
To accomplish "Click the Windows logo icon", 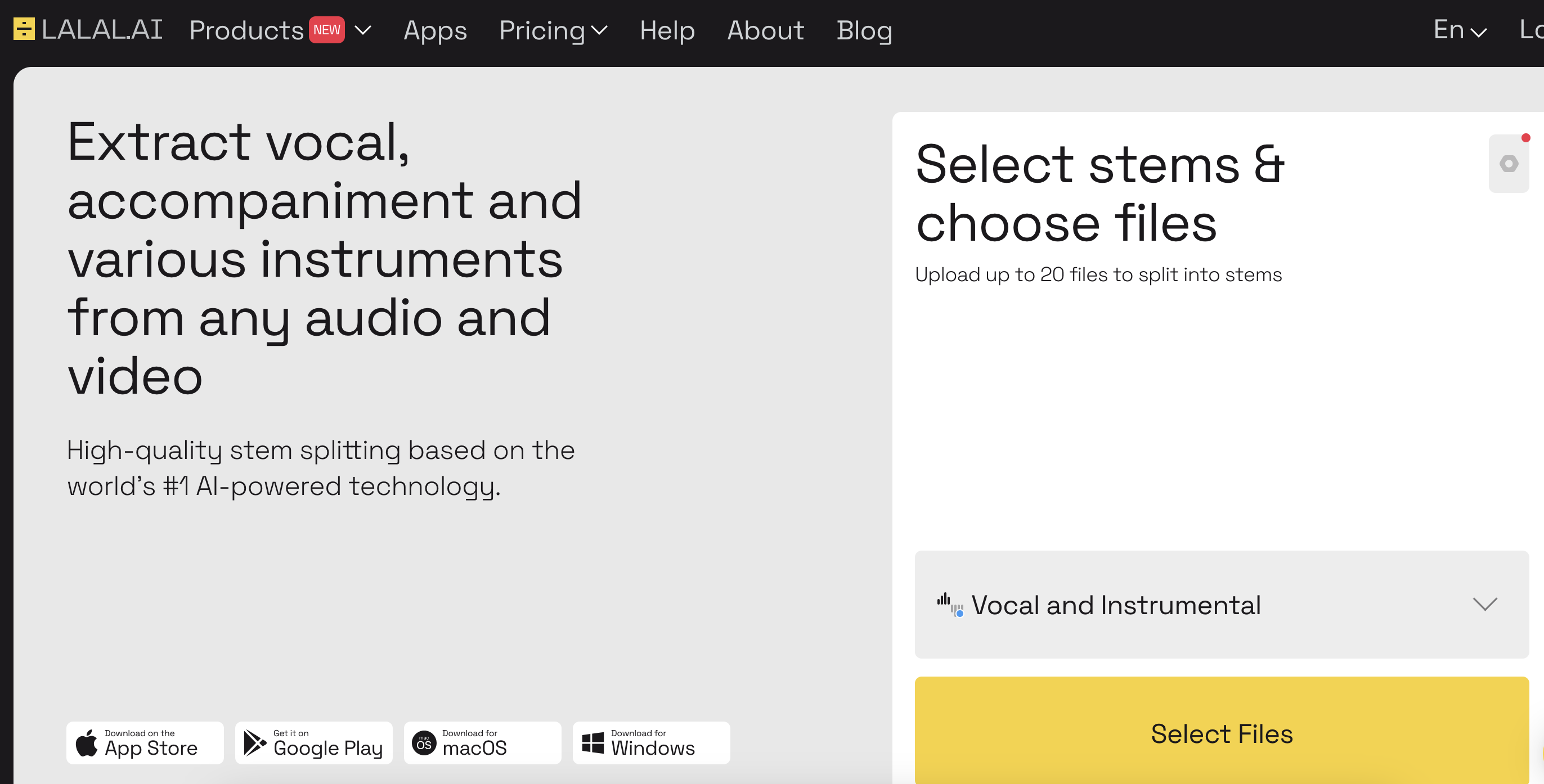I will click(x=593, y=743).
